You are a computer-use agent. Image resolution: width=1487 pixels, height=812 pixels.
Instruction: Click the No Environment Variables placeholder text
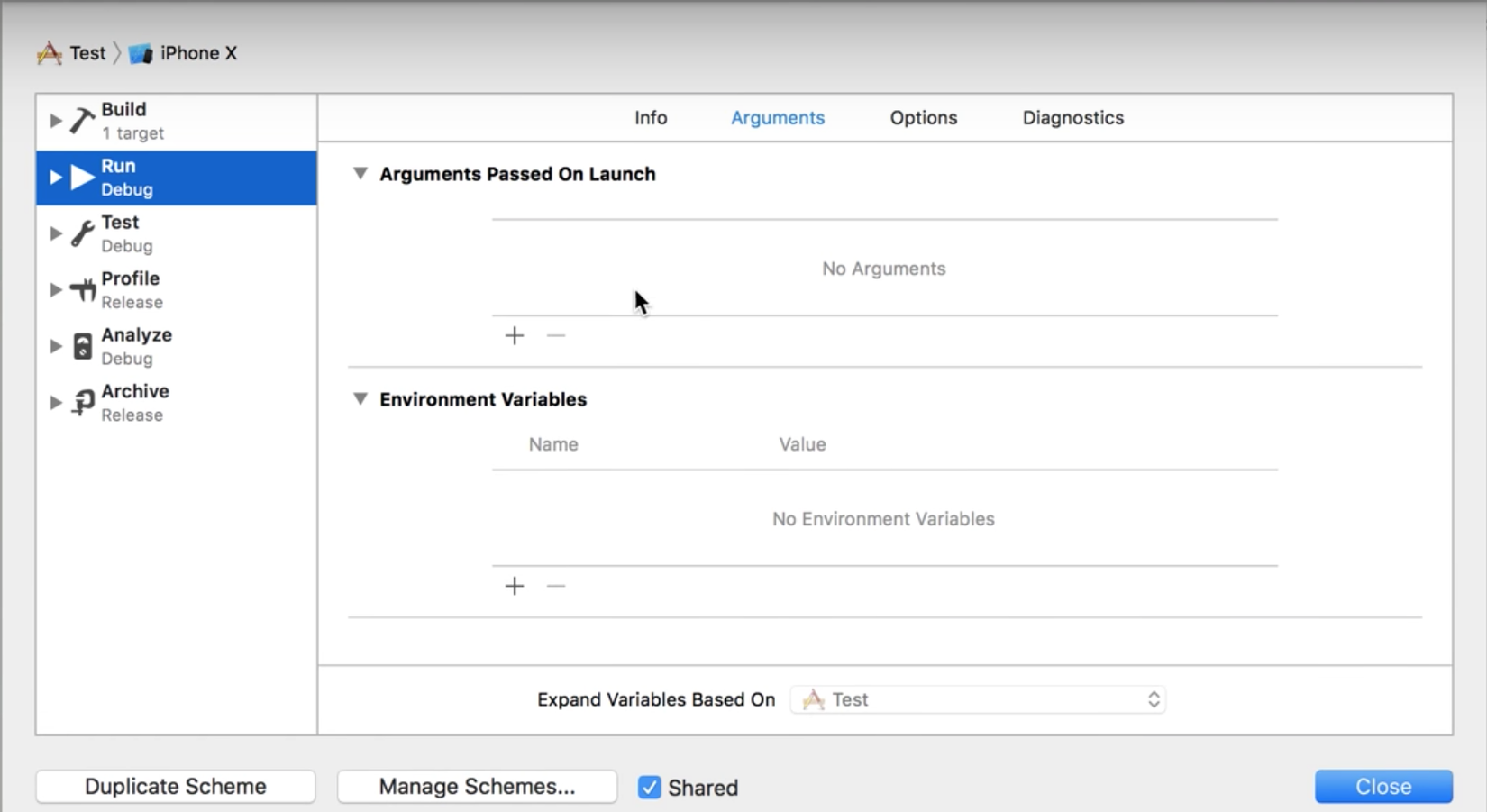tap(883, 519)
